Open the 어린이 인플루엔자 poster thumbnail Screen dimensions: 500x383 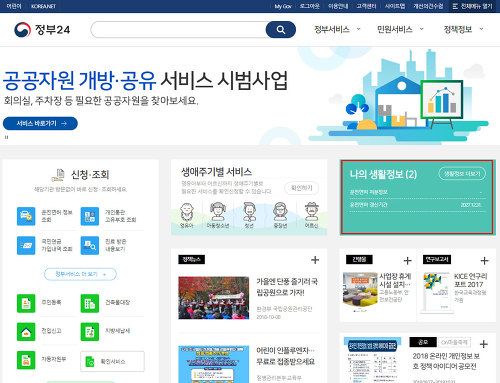coord(214,364)
